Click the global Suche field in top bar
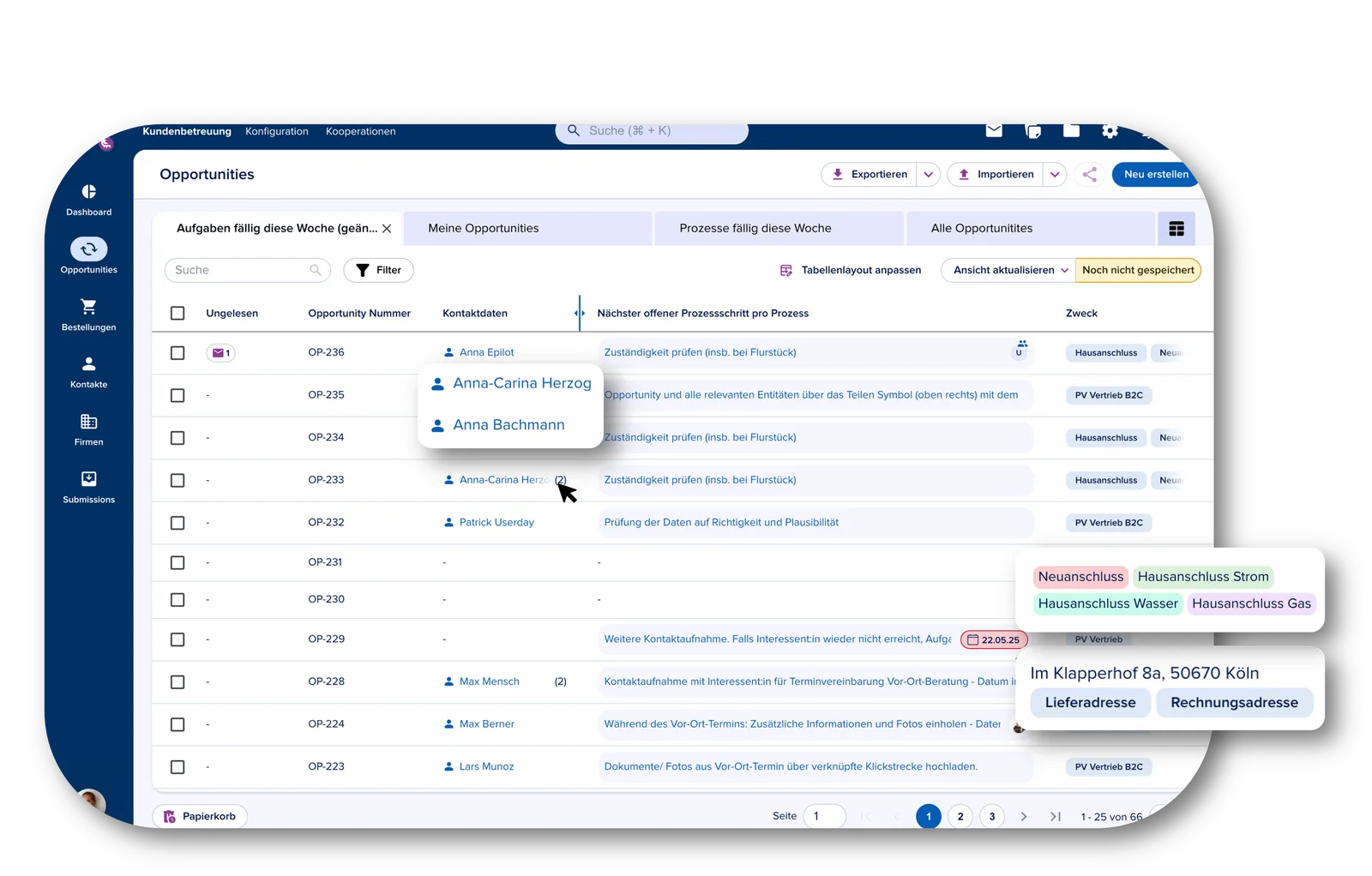The width and height of the screenshot is (1372, 876). tap(652, 131)
